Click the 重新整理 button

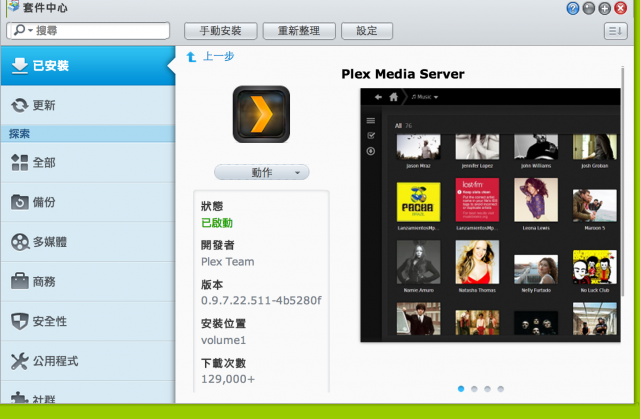click(x=299, y=31)
